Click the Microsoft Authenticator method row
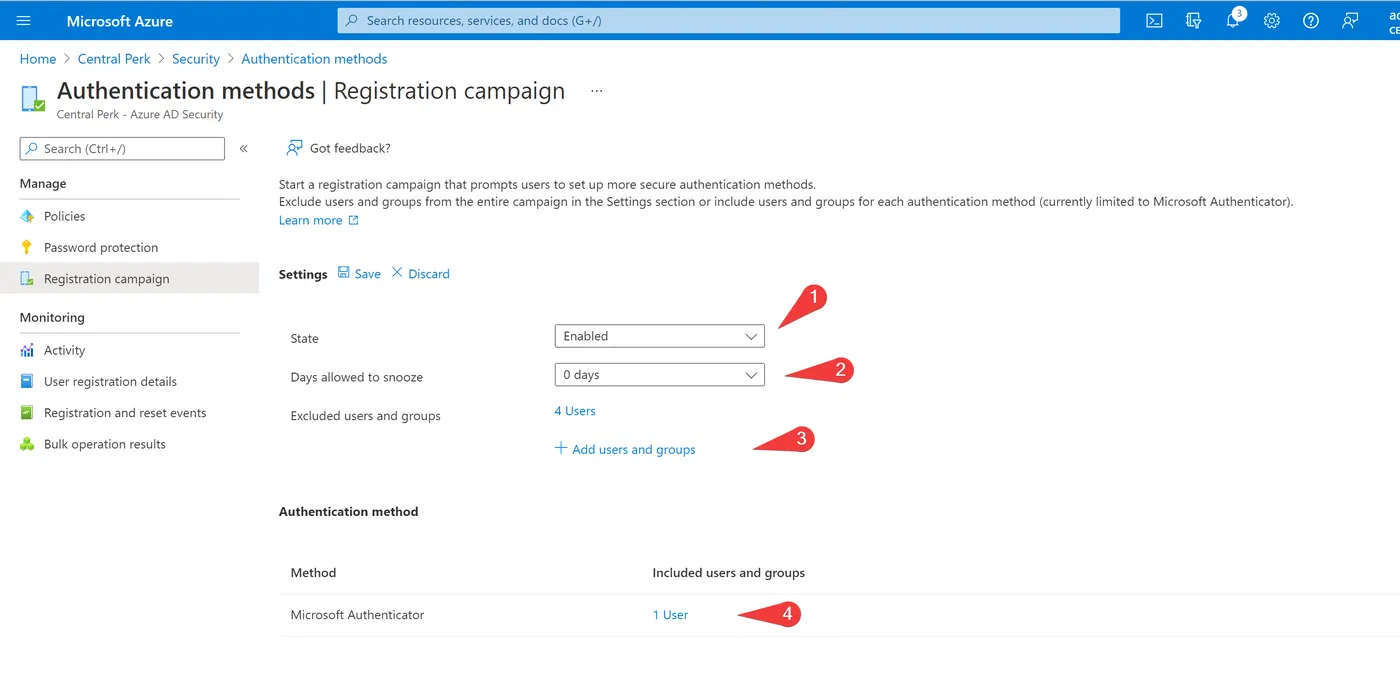 tap(838, 615)
